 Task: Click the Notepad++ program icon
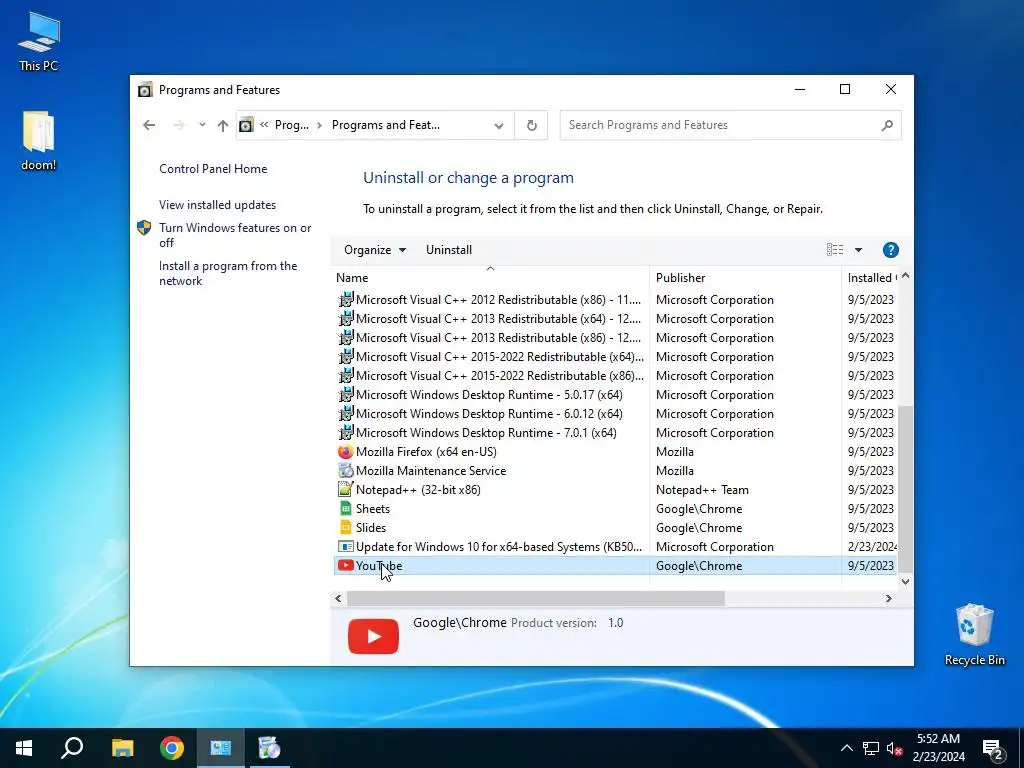point(345,490)
